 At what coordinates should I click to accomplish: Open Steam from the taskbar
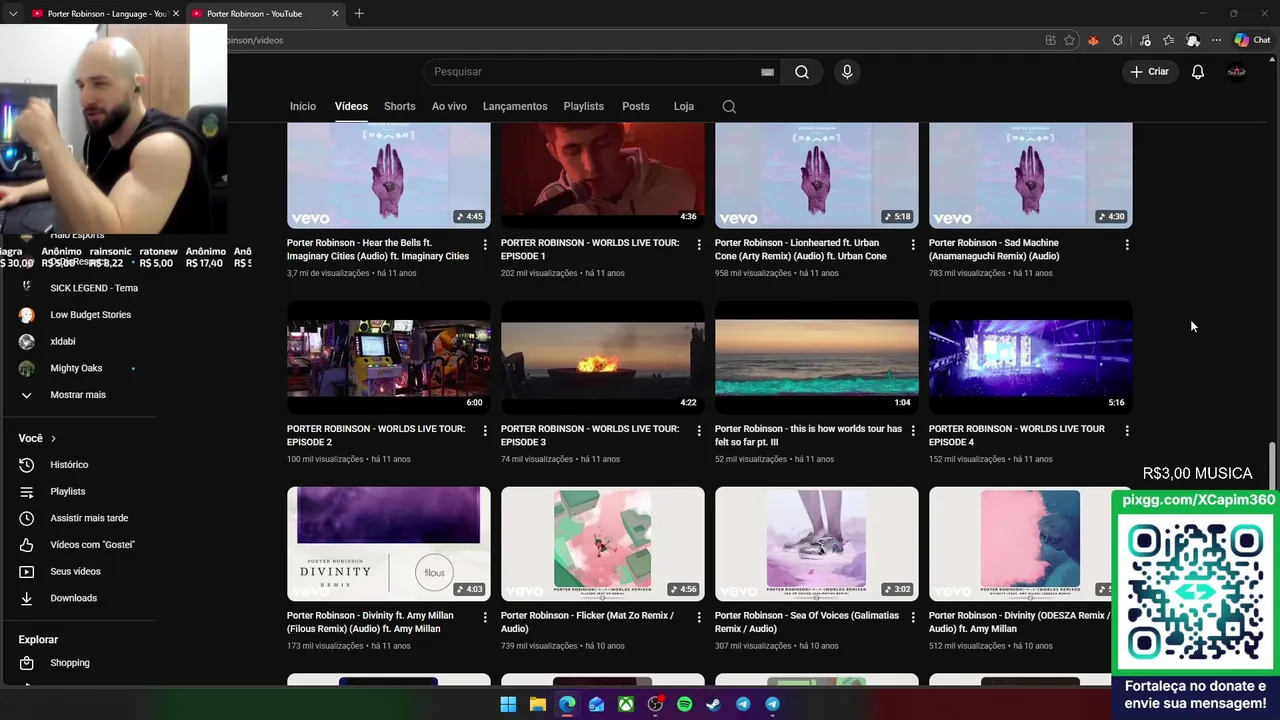coord(713,704)
